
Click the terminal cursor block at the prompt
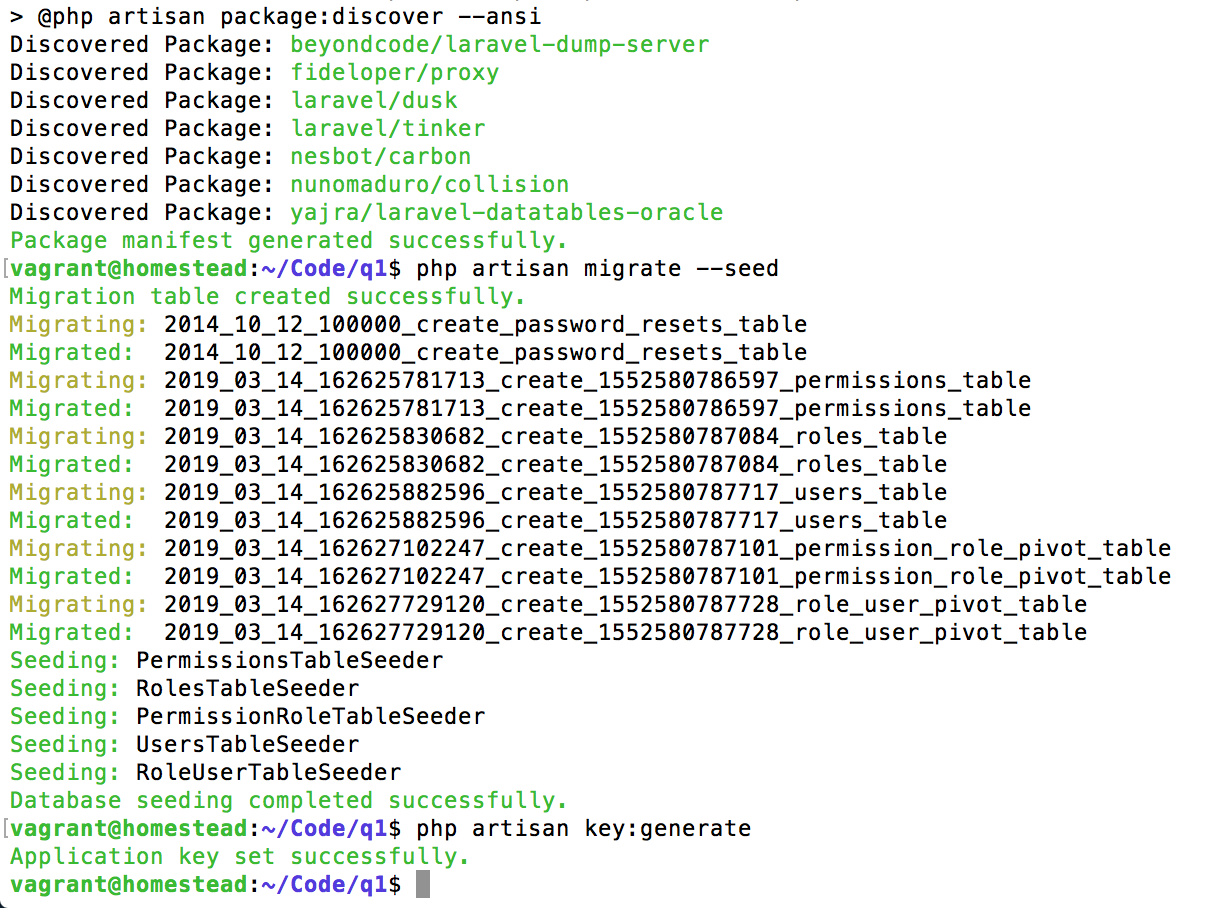click(422, 884)
